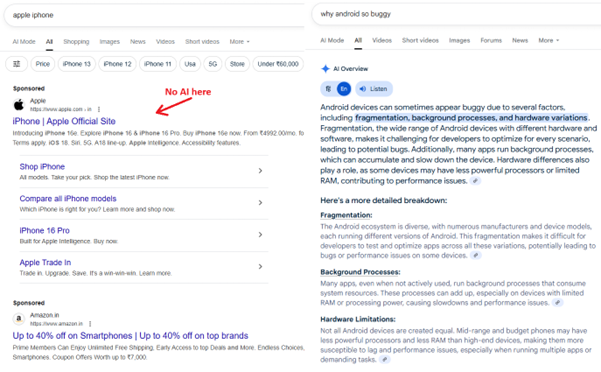
Task: Select the Store filter chip
Action: [237, 64]
